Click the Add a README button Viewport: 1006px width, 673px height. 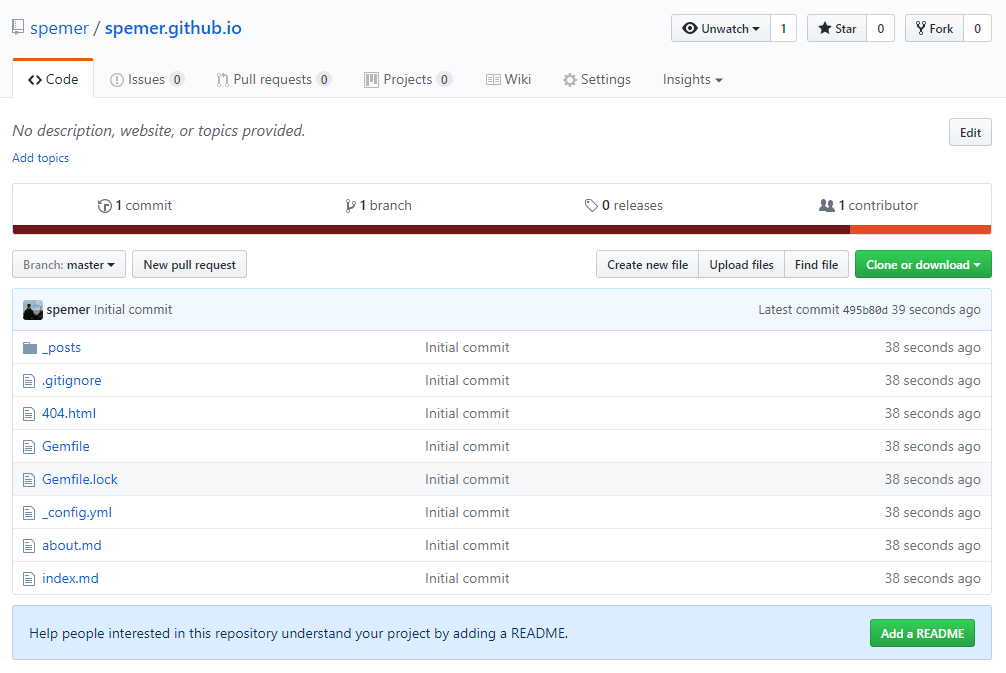coord(922,633)
